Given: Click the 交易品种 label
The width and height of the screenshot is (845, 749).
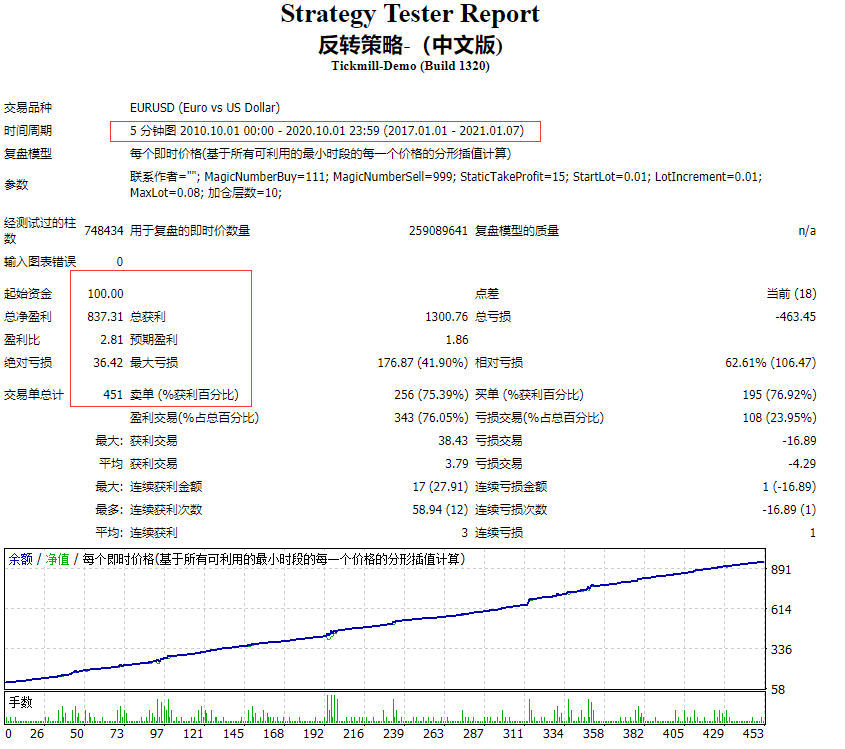Looking at the screenshot, I should (28, 108).
